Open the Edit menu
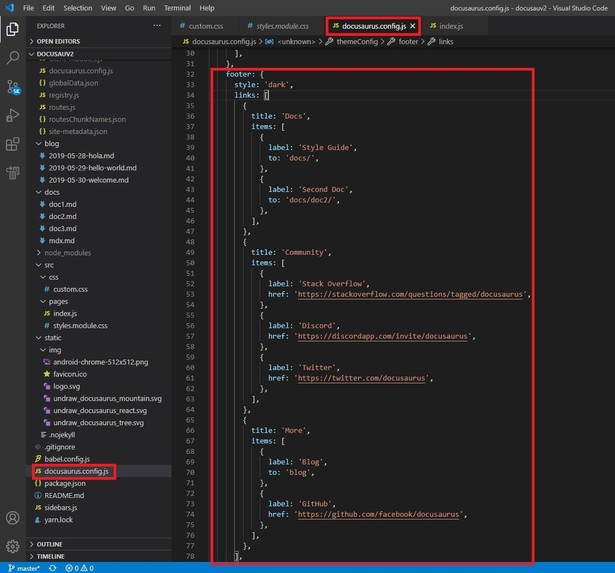 [x=49, y=8]
